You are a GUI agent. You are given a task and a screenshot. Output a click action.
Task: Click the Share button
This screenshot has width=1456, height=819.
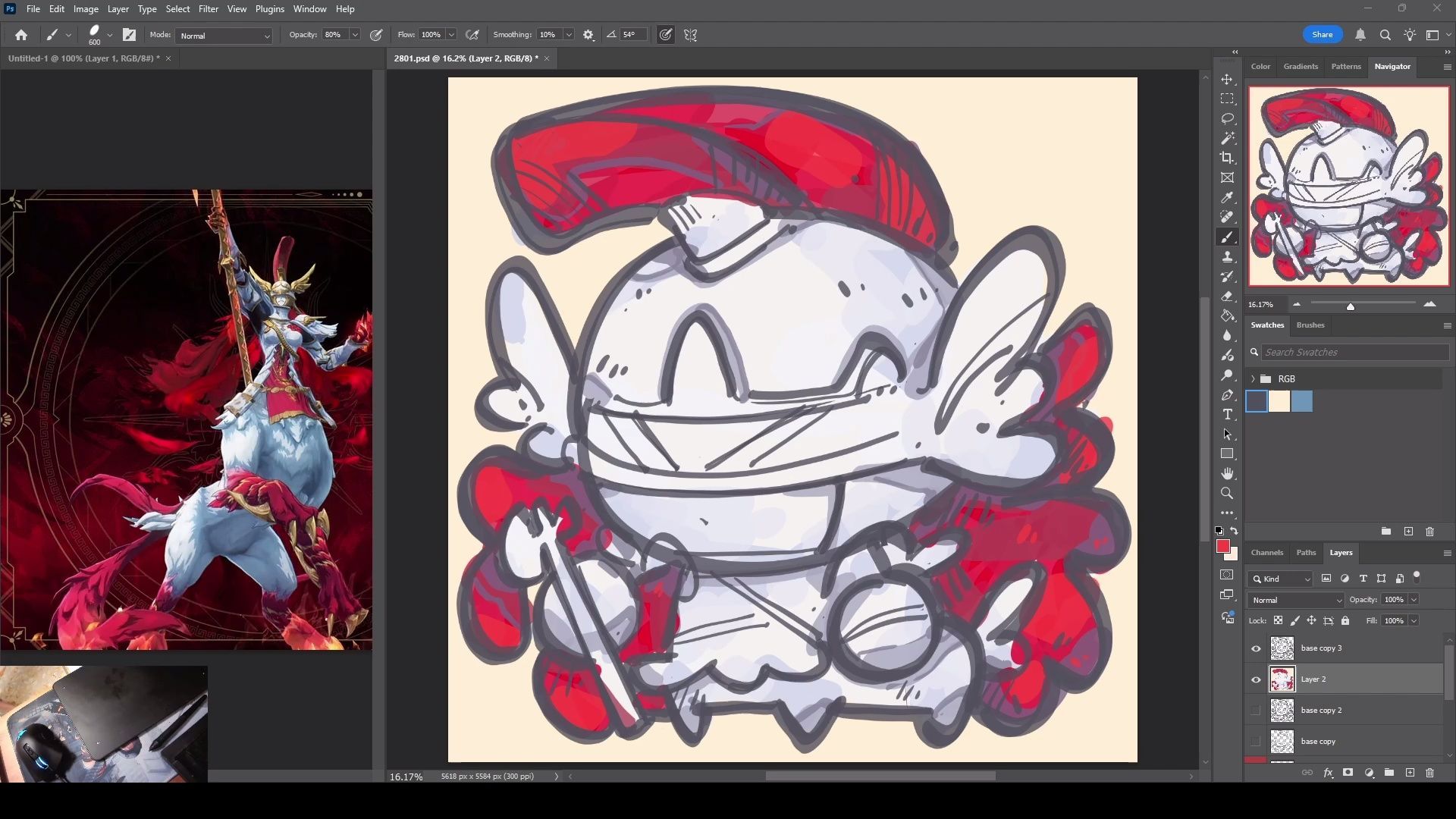[1323, 35]
